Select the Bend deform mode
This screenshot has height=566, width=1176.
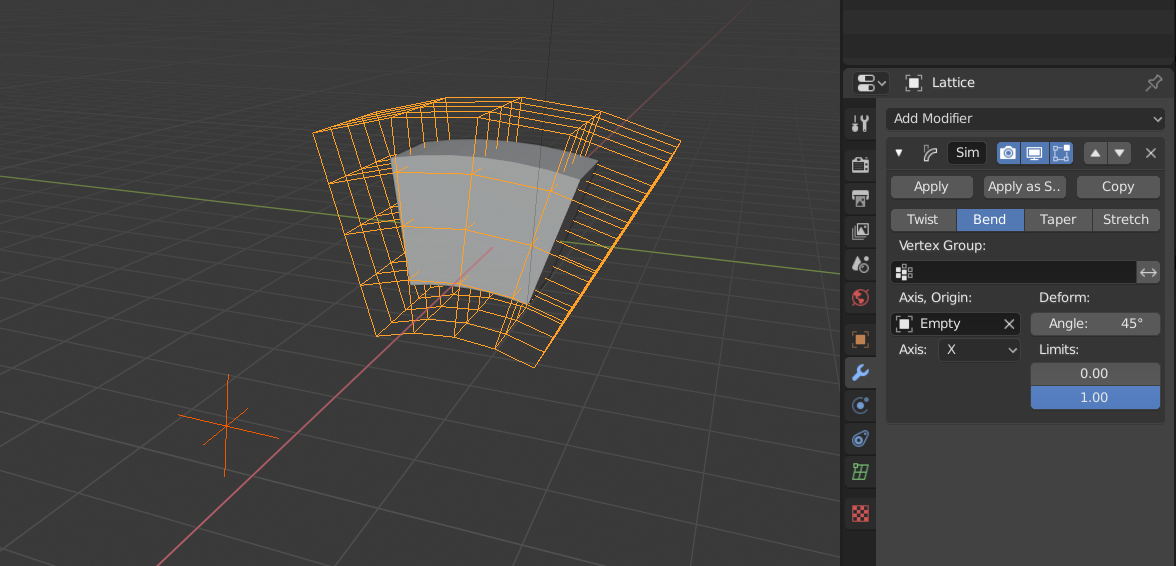990,220
